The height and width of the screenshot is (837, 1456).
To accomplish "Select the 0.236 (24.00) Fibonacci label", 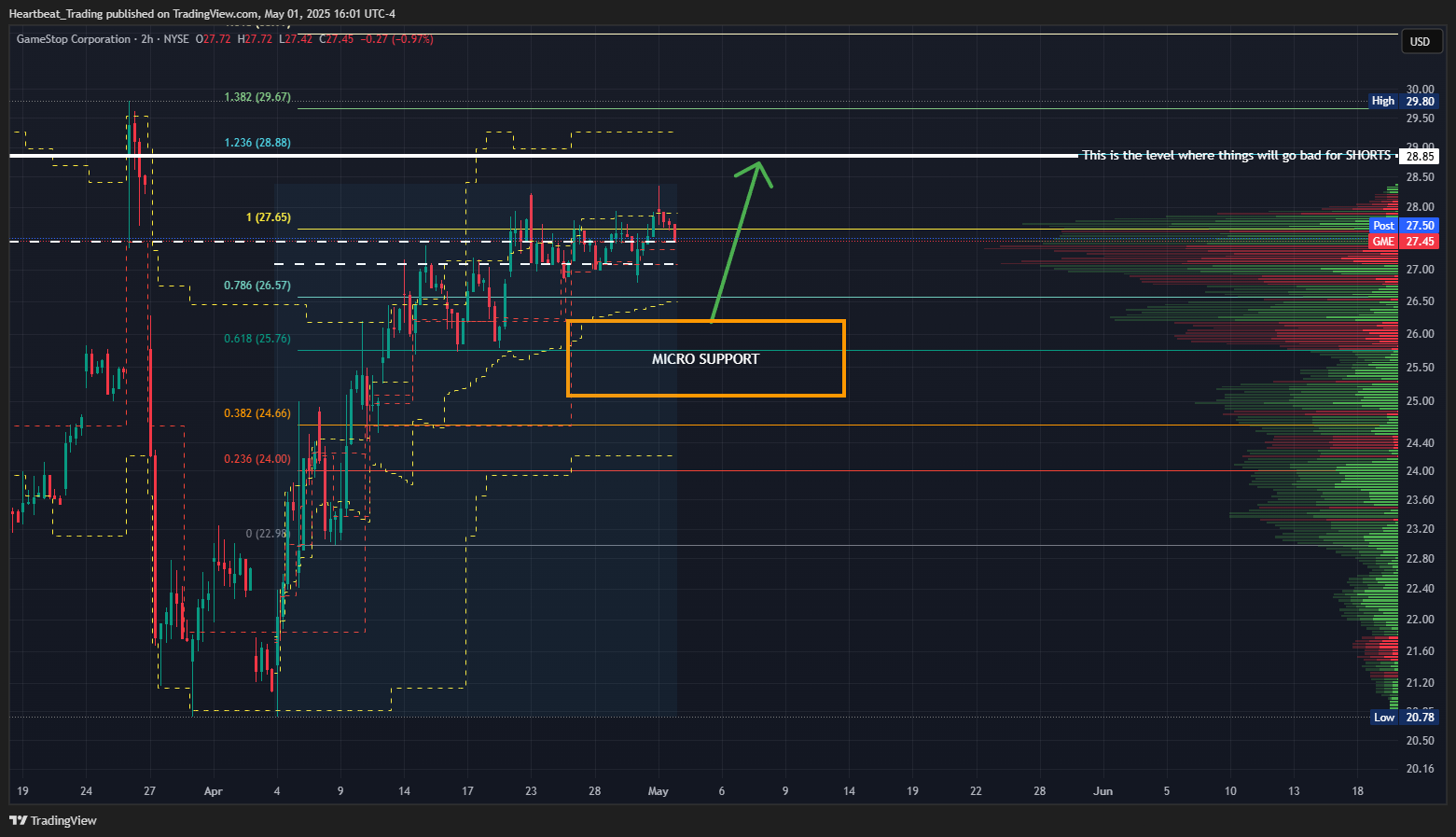I will 257,459.
